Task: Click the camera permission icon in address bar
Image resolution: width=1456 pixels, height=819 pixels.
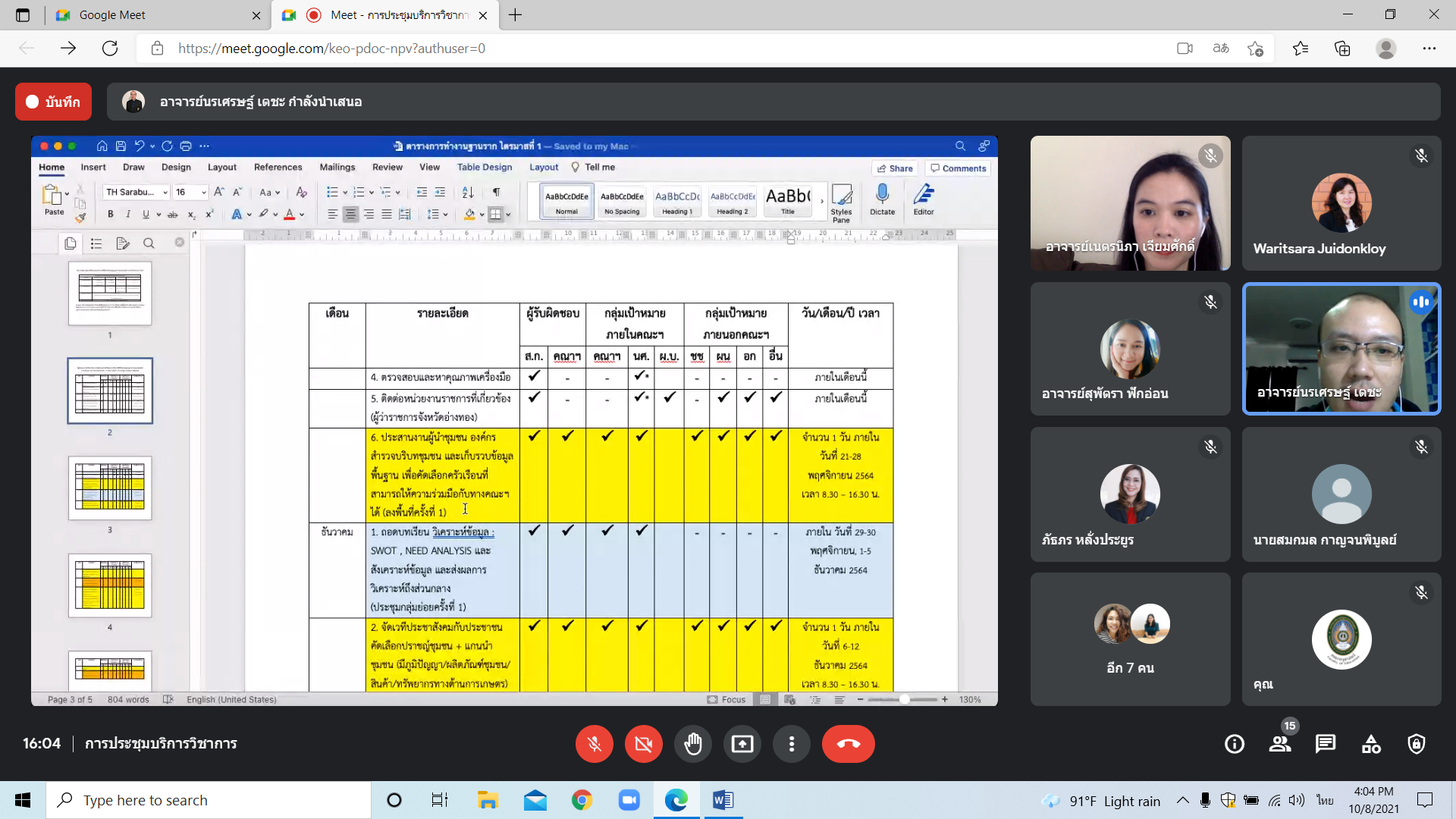Action: pos(1185,49)
